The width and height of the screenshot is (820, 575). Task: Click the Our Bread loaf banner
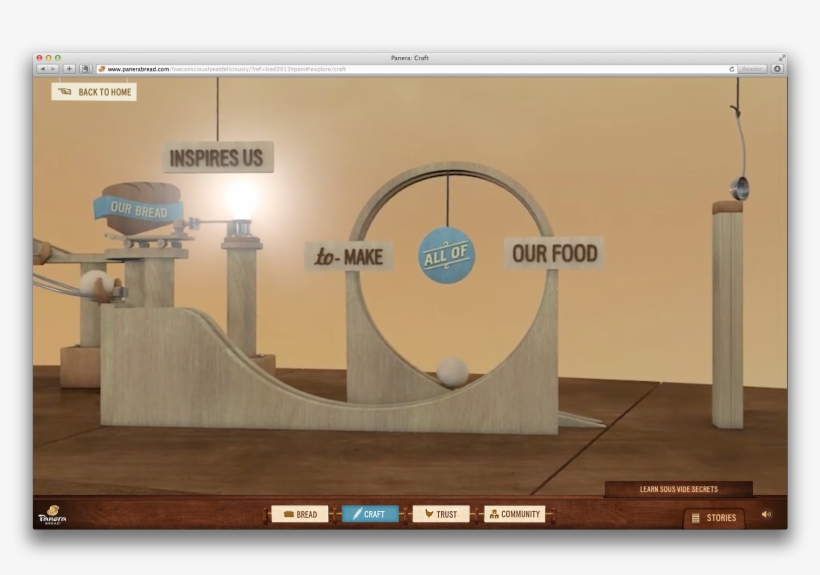pos(140,209)
